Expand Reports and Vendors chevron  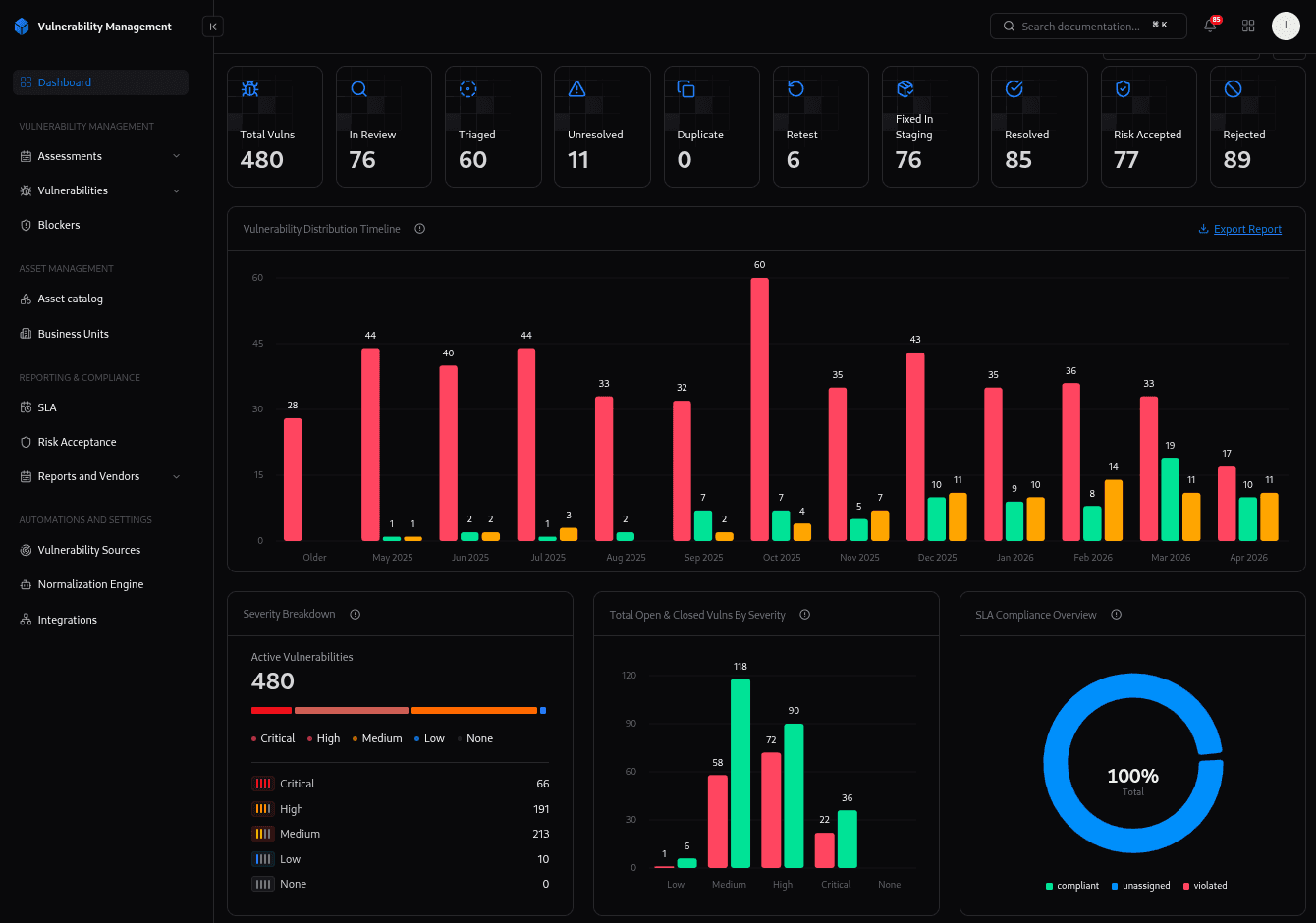(x=177, y=476)
